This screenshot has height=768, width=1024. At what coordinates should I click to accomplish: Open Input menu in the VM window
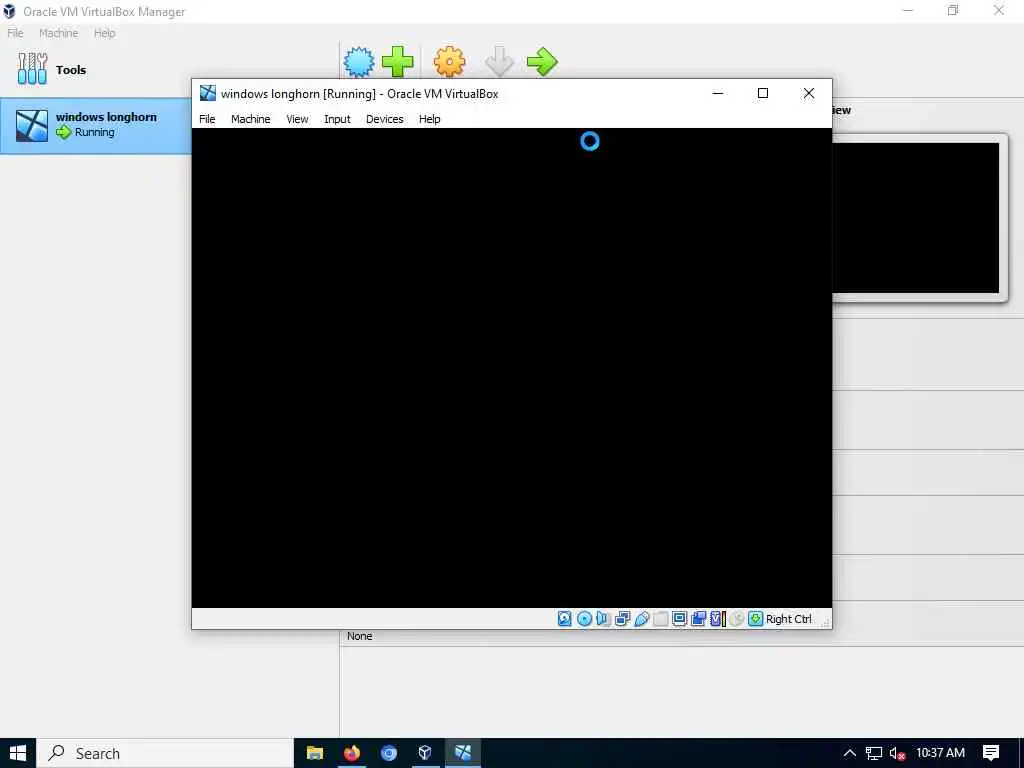click(x=337, y=119)
